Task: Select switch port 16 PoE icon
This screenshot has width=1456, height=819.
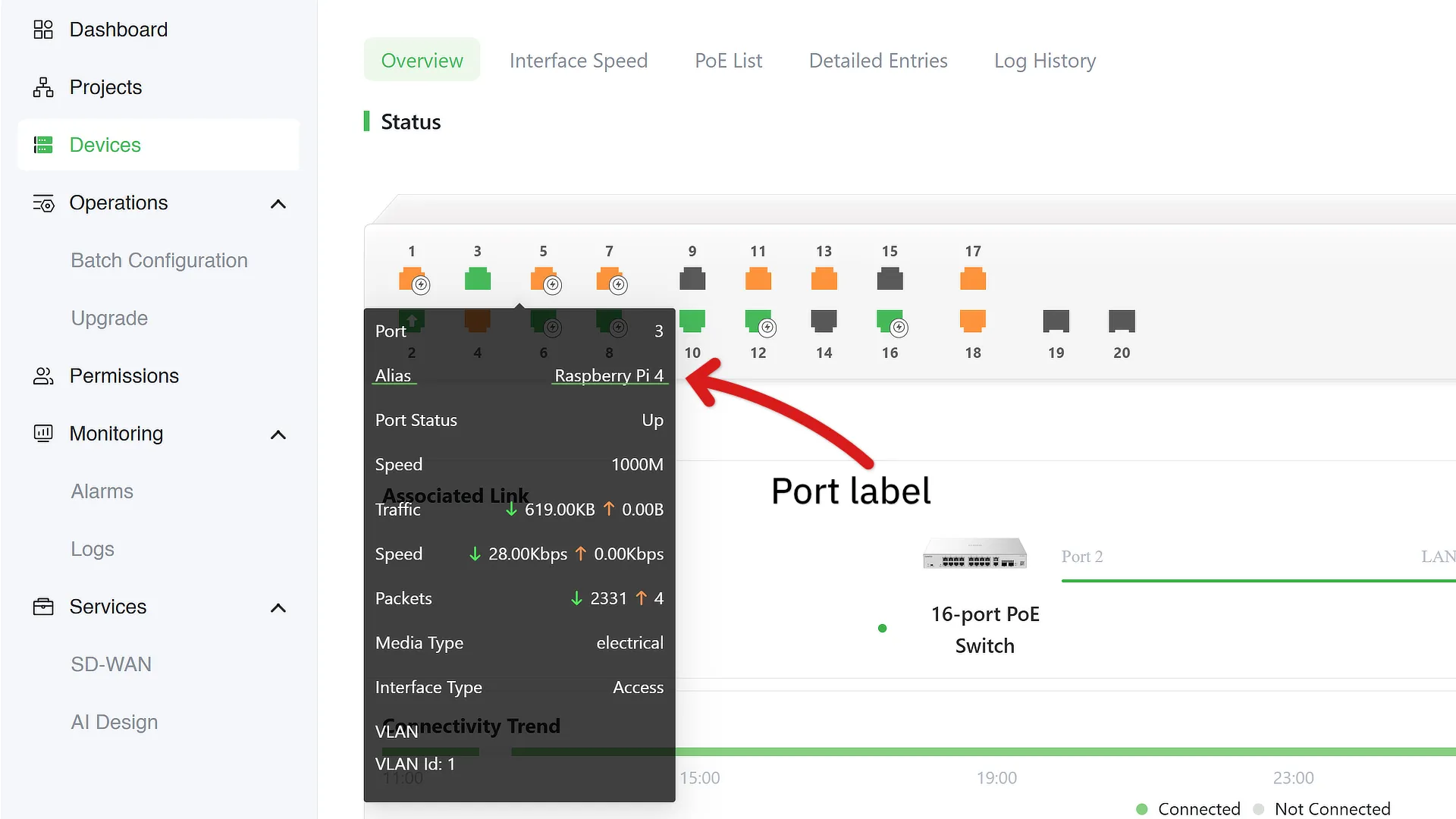Action: 890,322
